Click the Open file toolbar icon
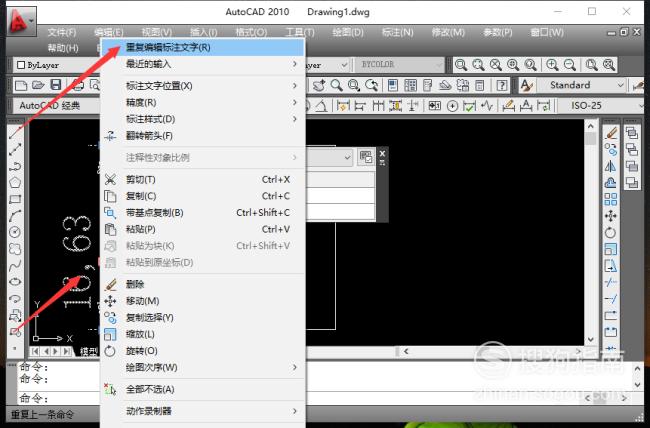 38,85
